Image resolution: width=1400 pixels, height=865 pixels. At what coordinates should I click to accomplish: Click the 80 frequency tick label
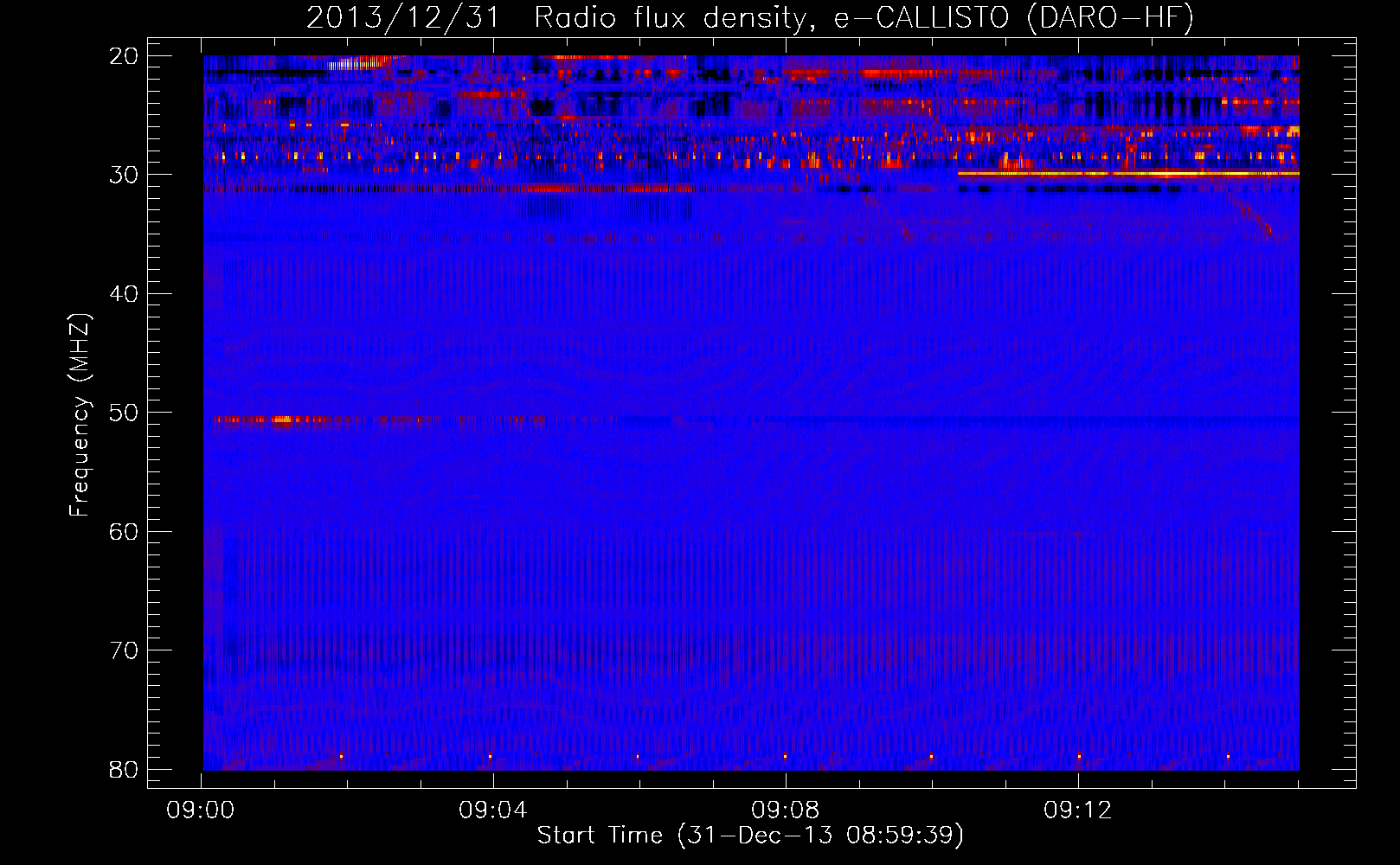[125, 769]
